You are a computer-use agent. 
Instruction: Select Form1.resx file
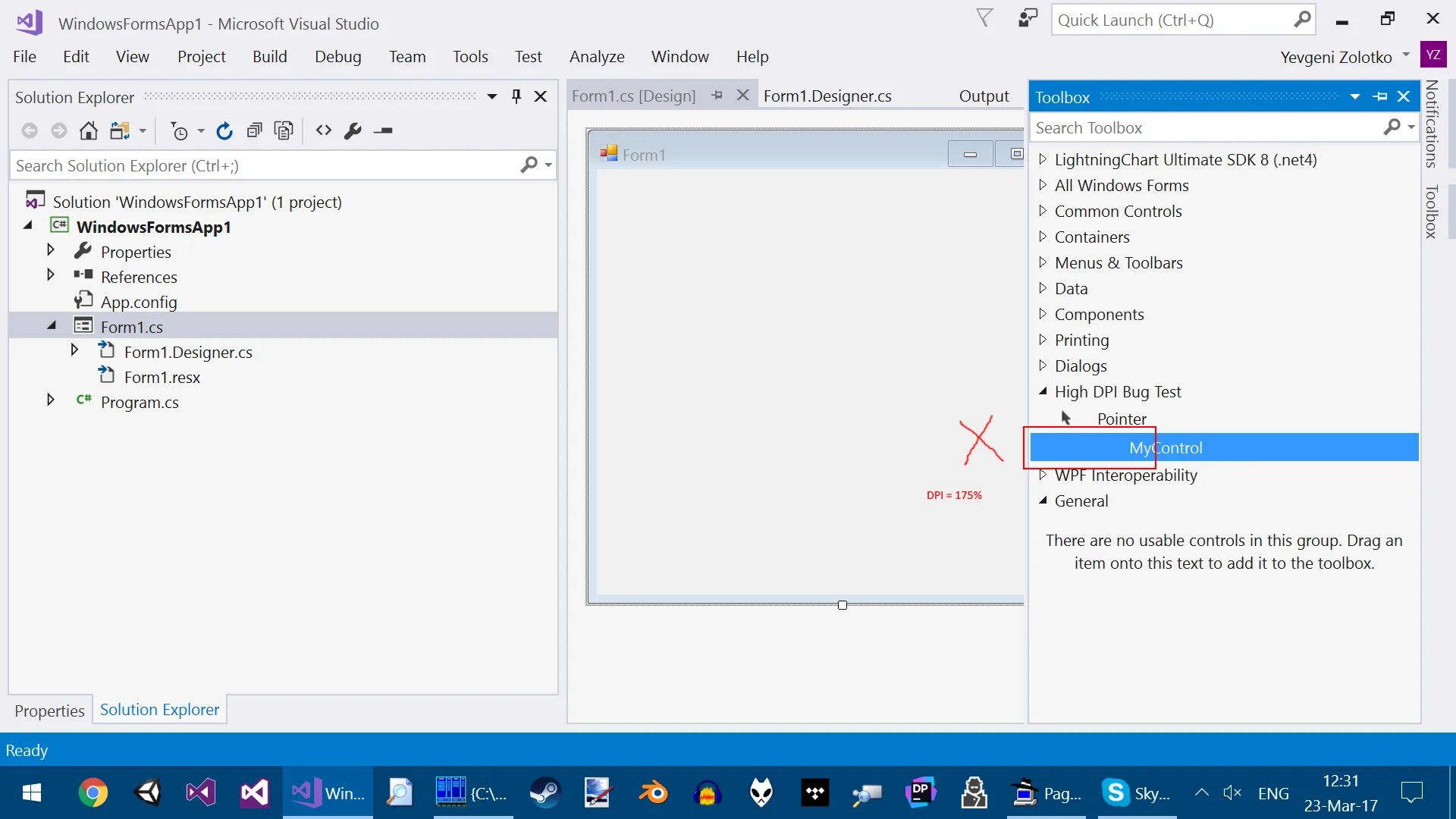pos(162,377)
